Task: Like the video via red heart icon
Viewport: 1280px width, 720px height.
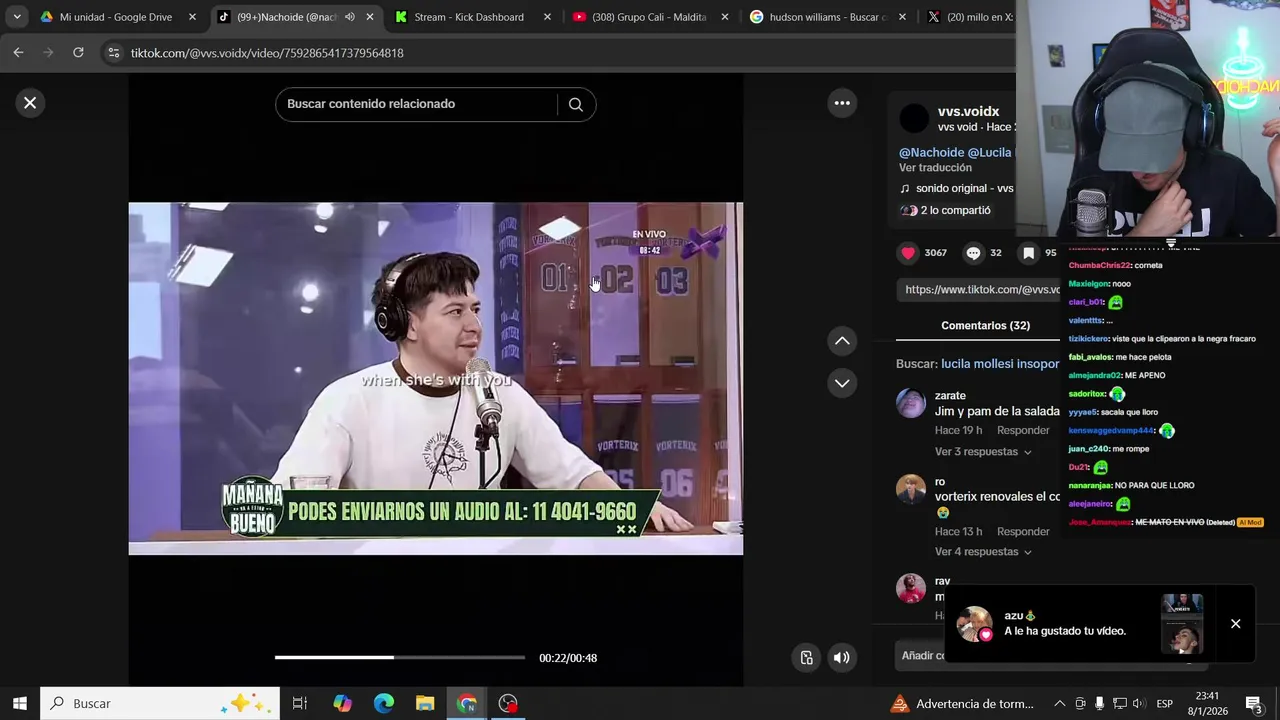Action: pos(908,253)
